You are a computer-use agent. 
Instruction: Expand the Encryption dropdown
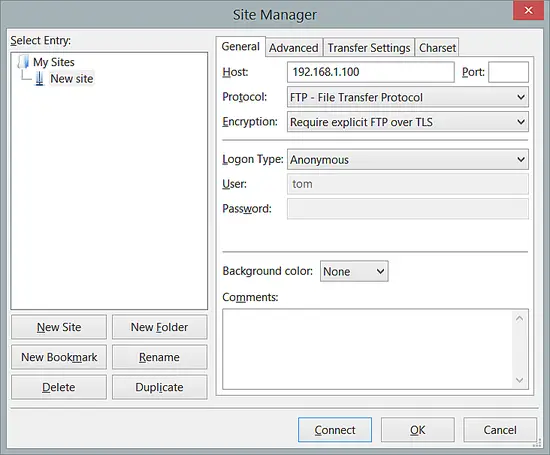click(408, 122)
